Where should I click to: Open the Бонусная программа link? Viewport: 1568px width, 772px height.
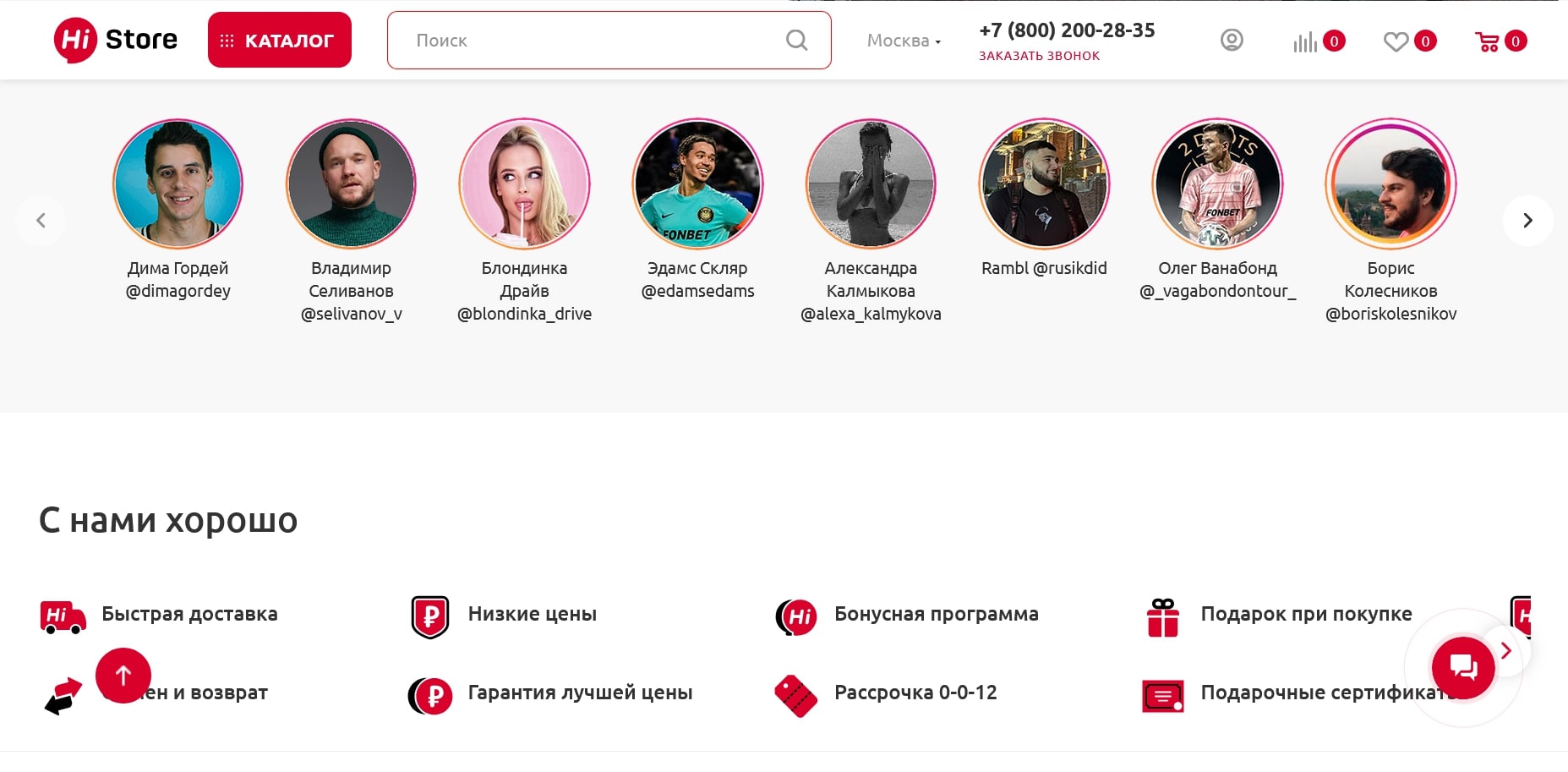pyautogui.click(x=936, y=614)
